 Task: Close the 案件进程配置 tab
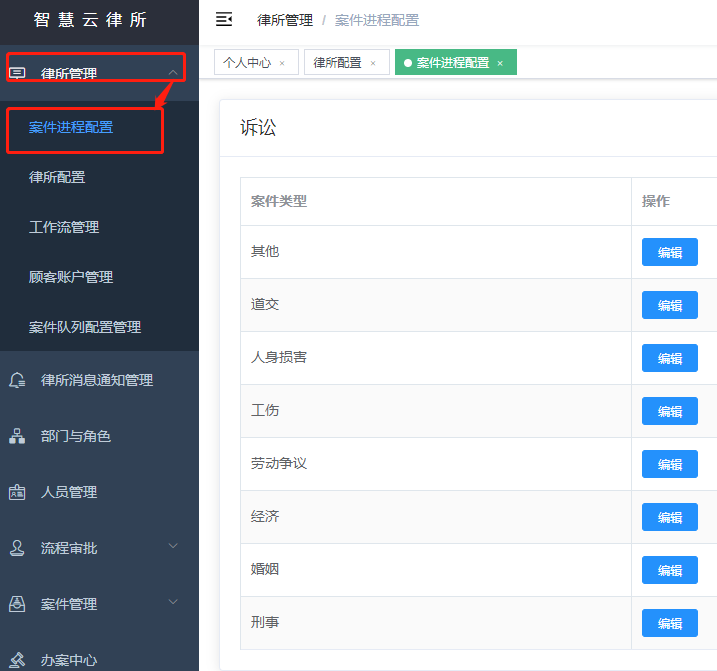pos(500,63)
